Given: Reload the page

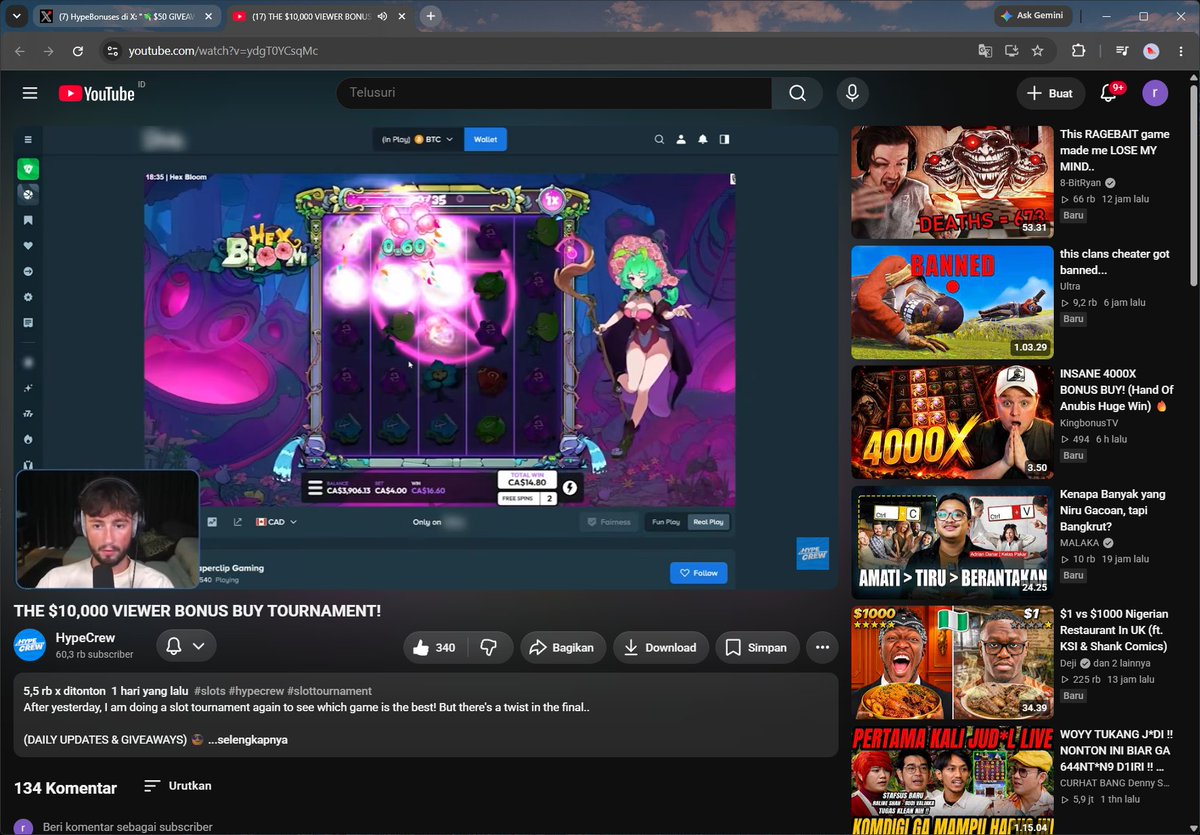Looking at the screenshot, I should point(78,50).
